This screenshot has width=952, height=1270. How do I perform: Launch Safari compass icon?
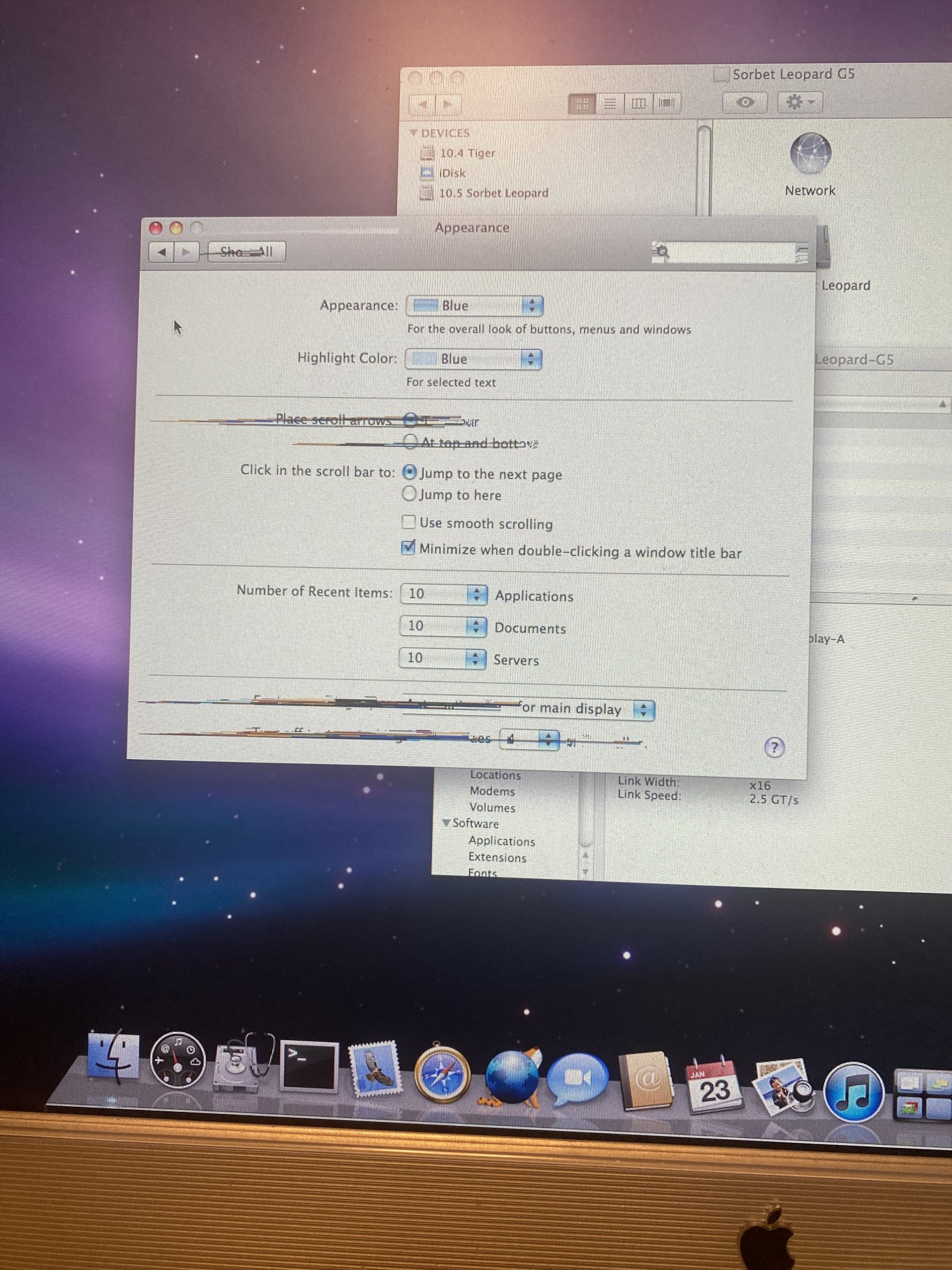pyautogui.click(x=442, y=1073)
